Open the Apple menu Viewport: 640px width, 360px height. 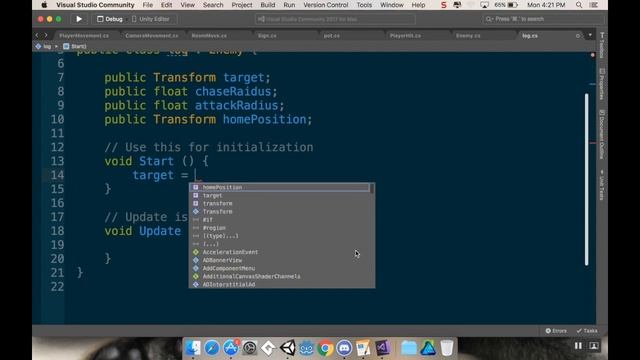tap(44, 5)
